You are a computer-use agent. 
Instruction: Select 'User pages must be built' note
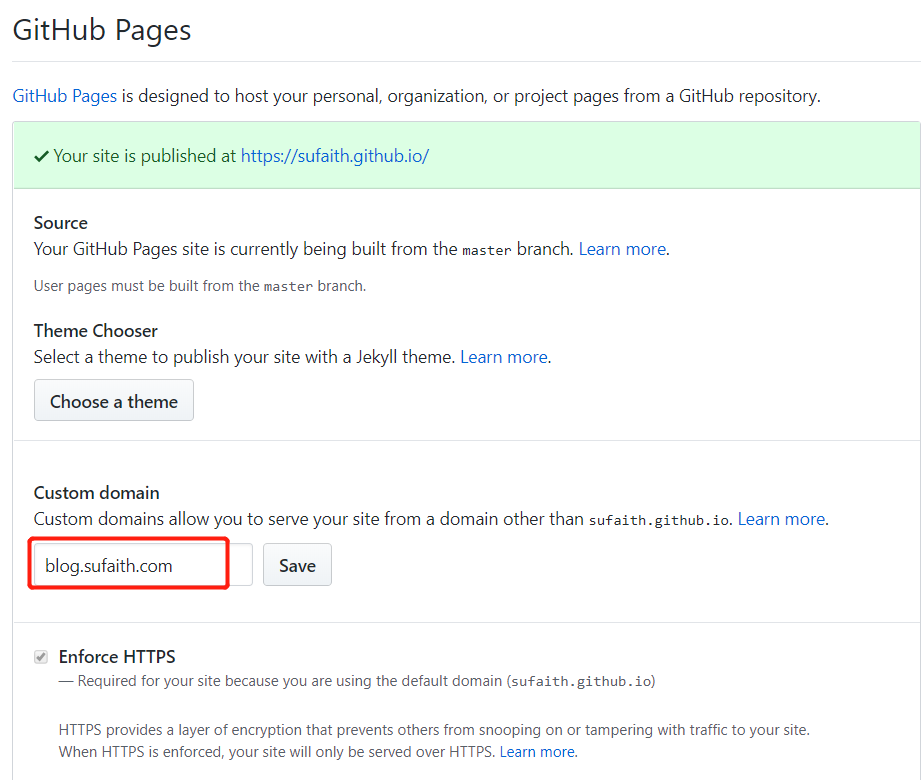coord(200,286)
